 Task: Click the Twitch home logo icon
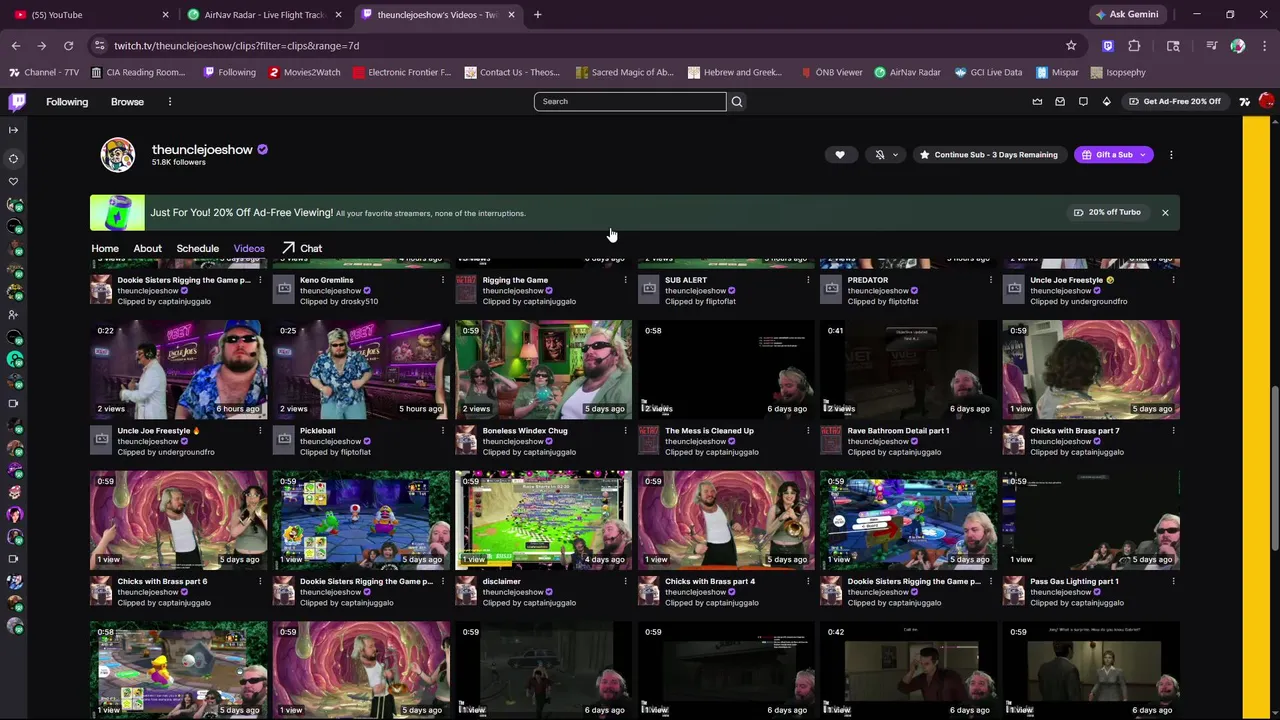(x=17, y=101)
